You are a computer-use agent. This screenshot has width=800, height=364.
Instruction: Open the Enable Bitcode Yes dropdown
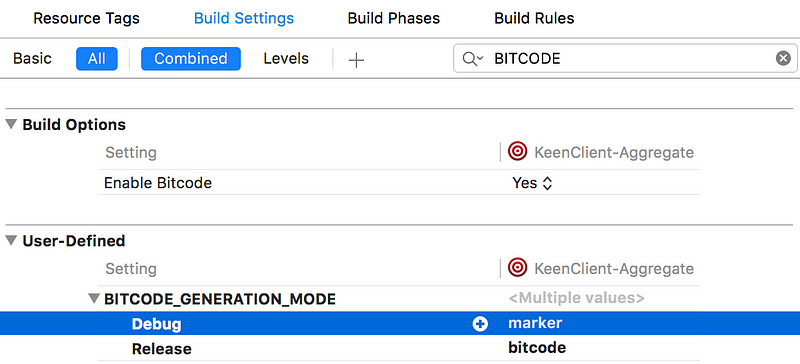click(532, 183)
